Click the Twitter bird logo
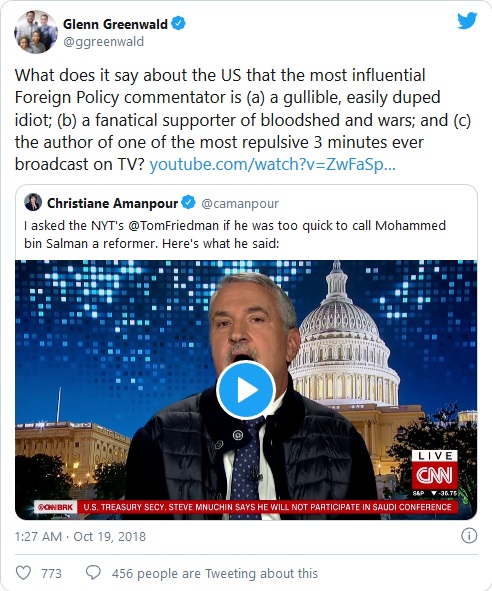 467,21
